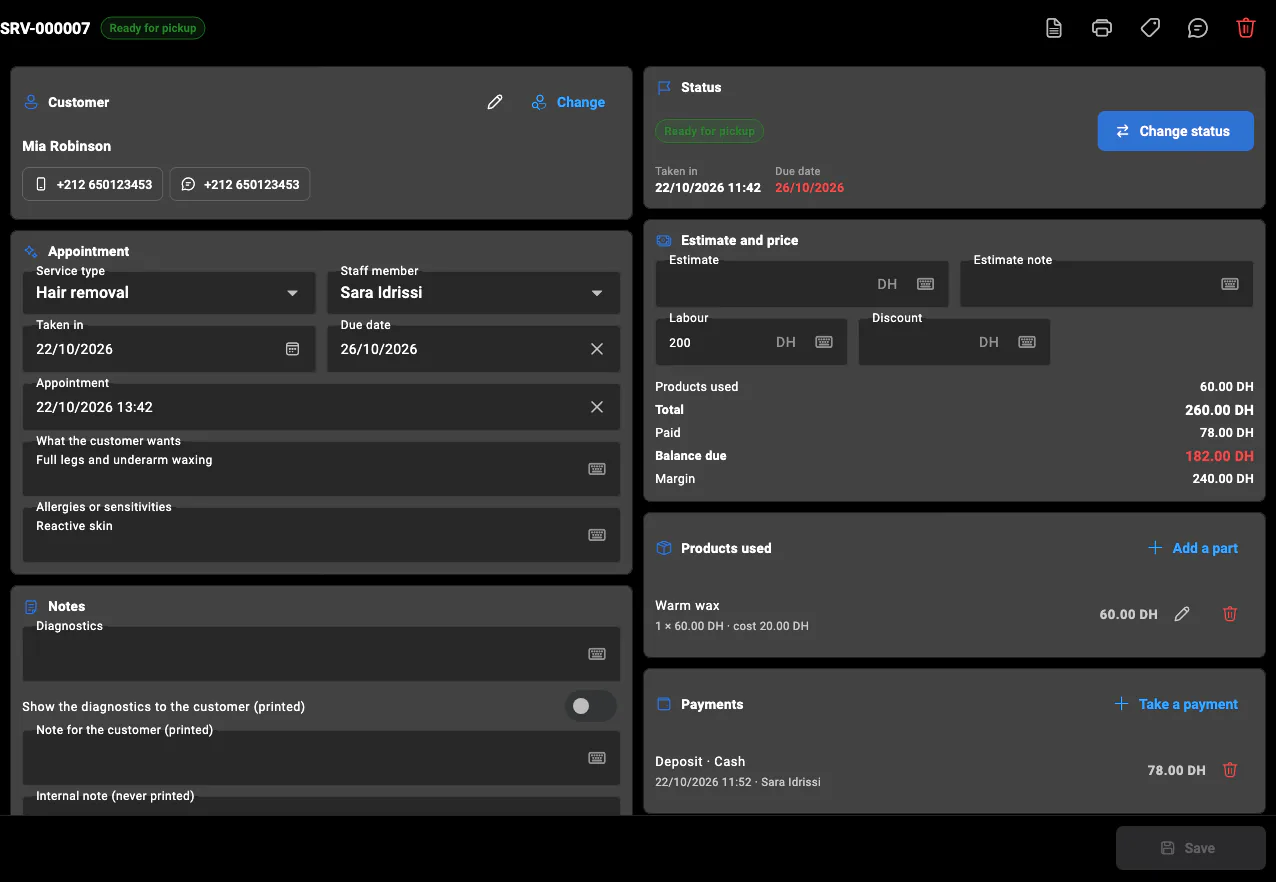Click the printer icon at top
The height and width of the screenshot is (882, 1276).
(1102, 28)
